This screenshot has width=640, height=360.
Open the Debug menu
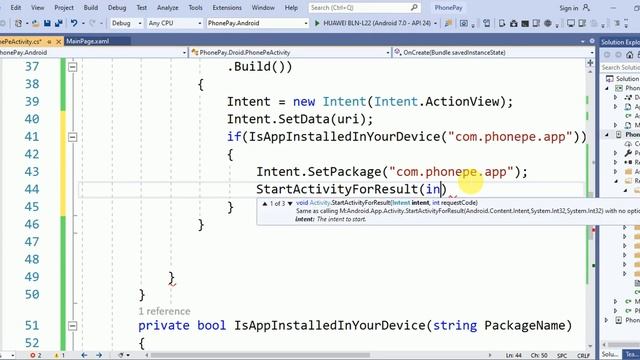(x=117, y=7)
